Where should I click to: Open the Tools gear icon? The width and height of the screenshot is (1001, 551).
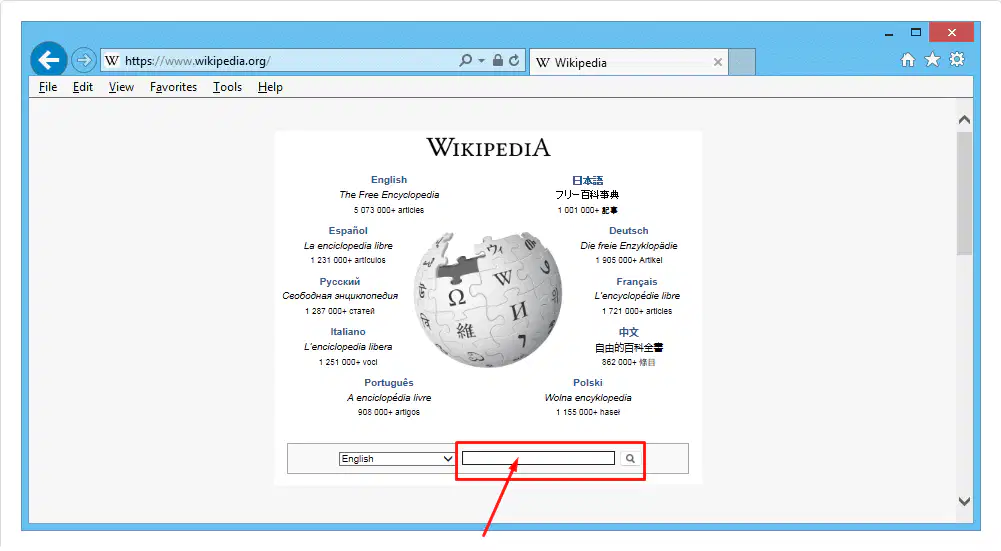(x=956, y=59)
